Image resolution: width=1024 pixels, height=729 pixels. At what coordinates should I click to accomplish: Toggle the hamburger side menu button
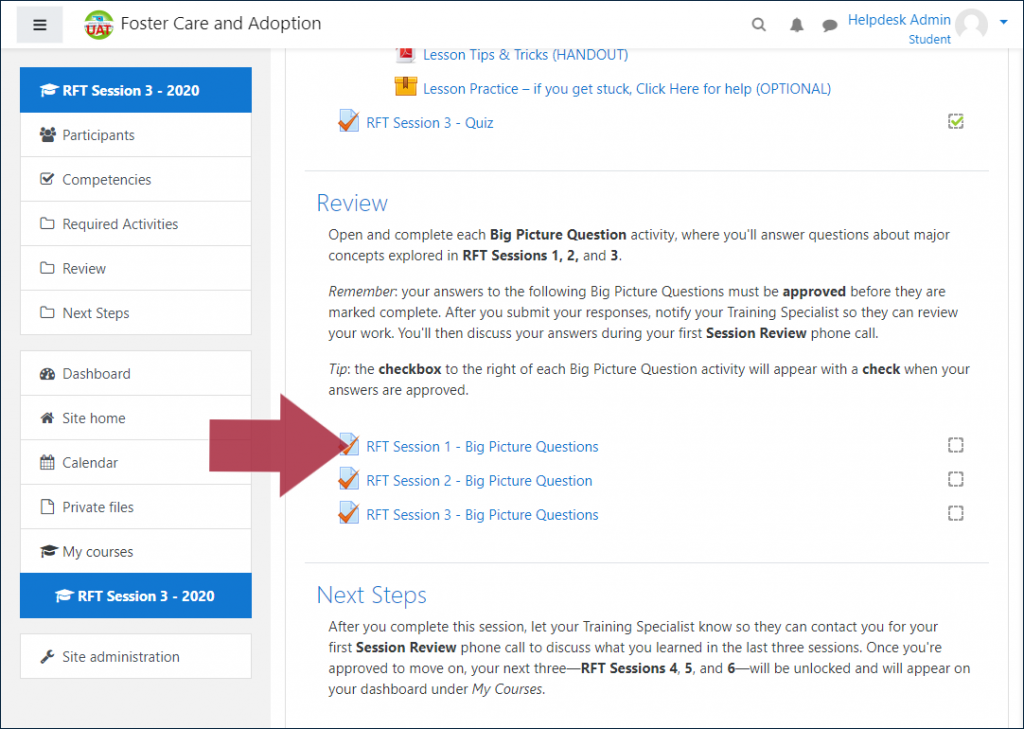[x=40, y=25]
